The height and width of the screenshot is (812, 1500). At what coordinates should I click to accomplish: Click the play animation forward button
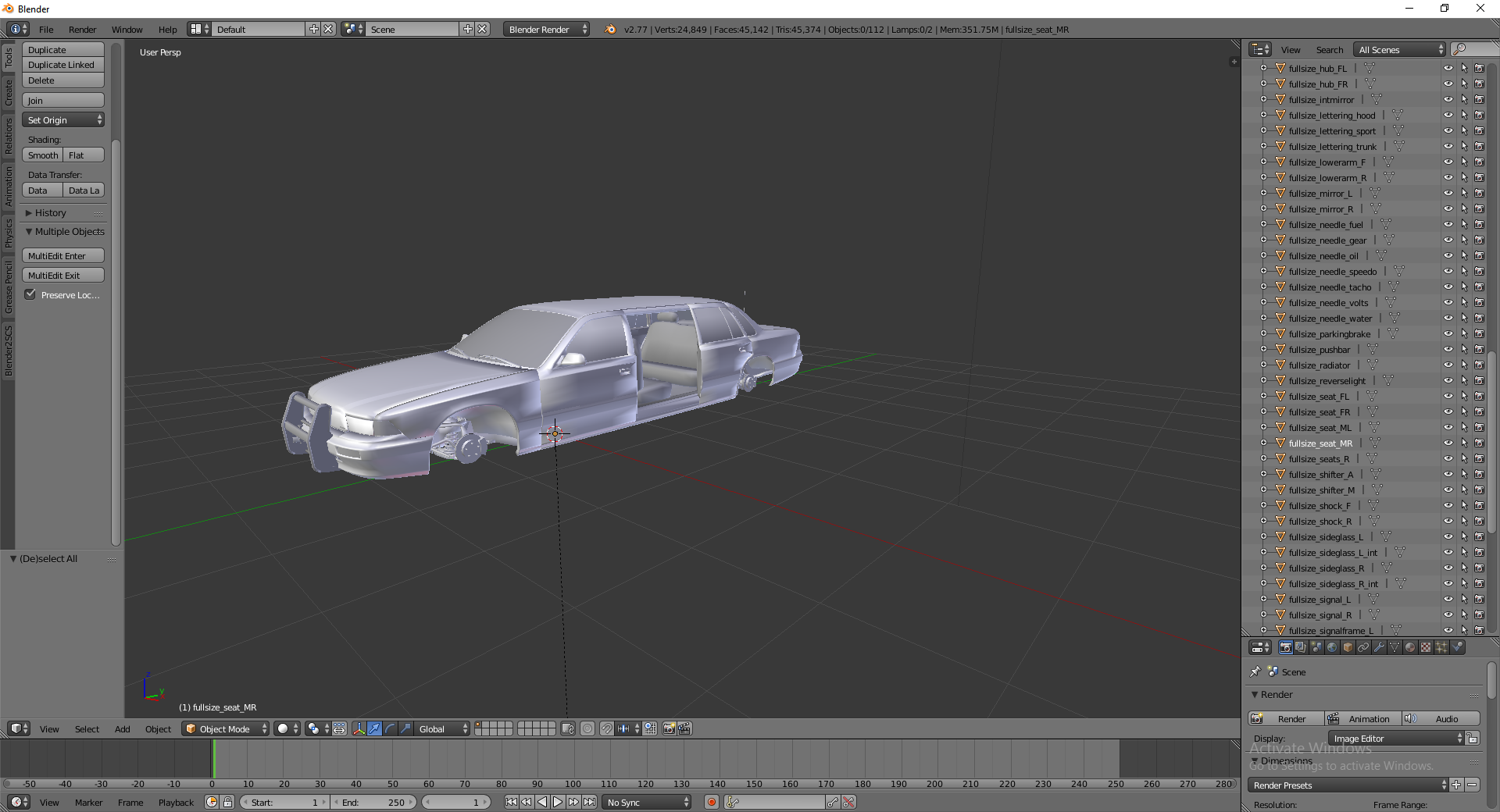click(558, 802)
